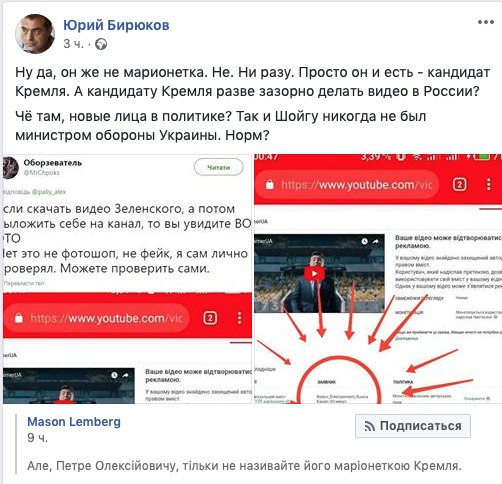Click the globe public audience icon

coord(101,44)
